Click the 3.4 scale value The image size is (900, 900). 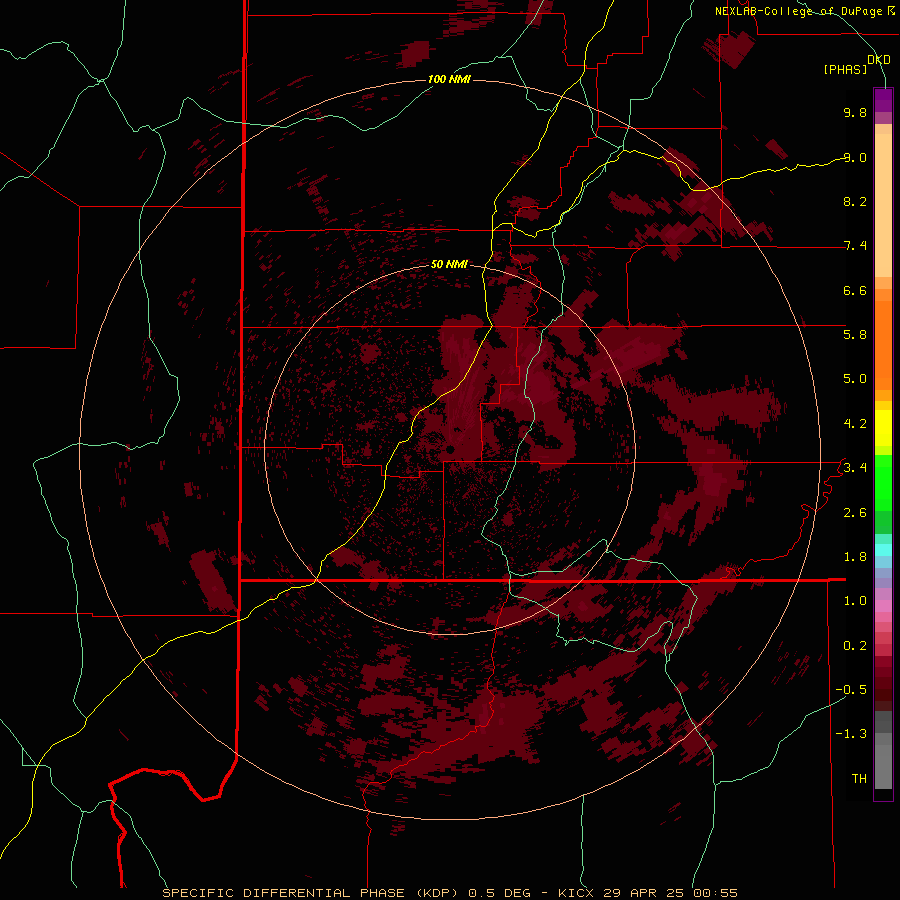(855, 468)
